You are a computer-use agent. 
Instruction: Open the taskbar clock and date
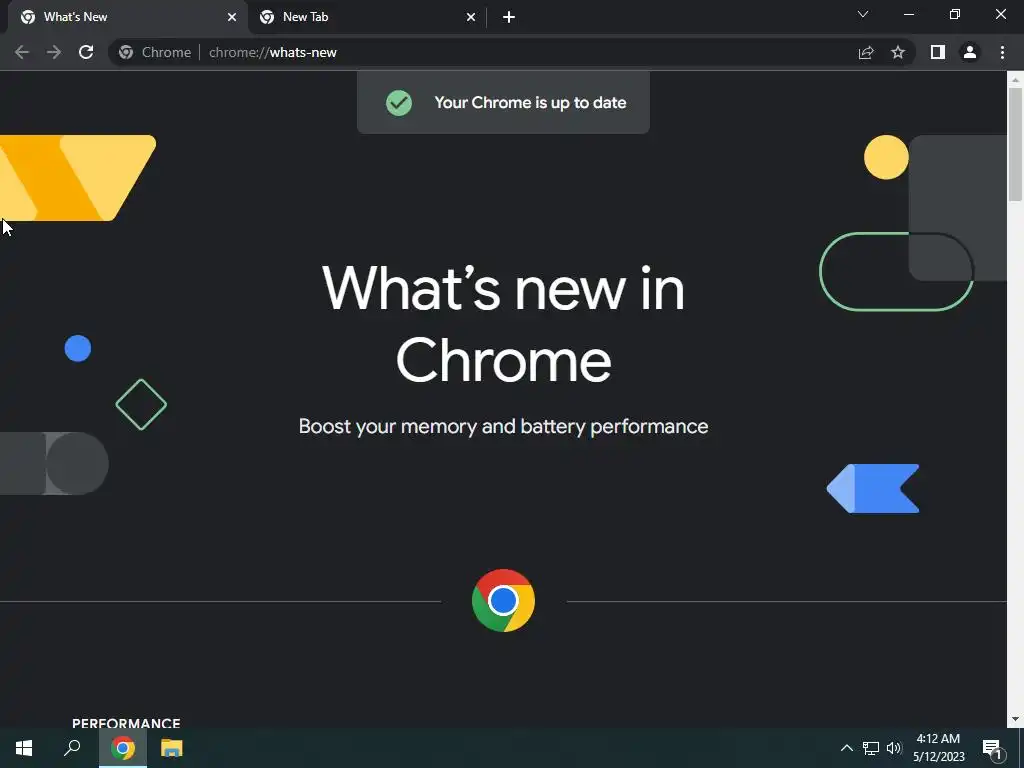point(938,748)
